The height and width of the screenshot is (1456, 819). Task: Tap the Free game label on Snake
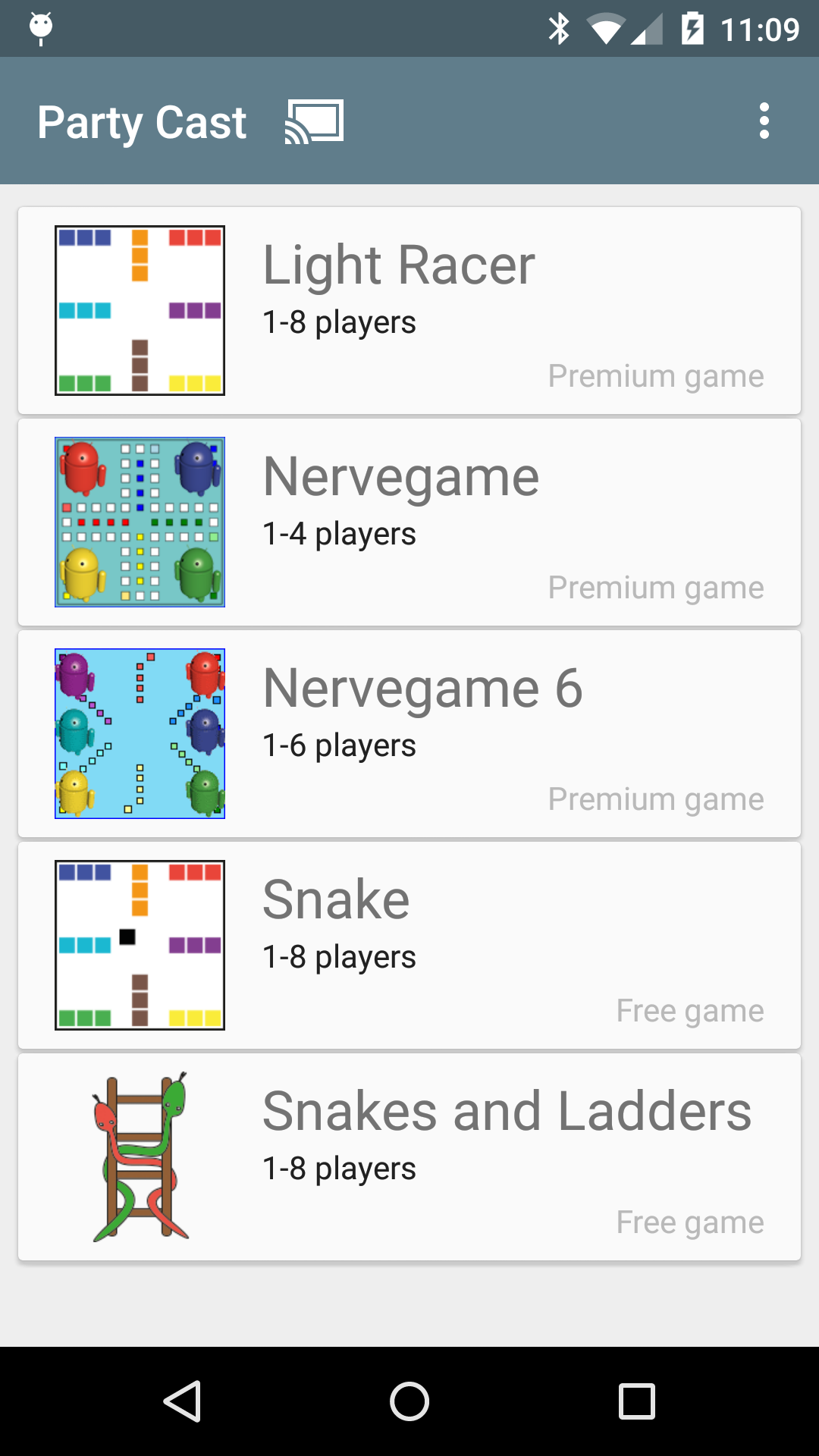pyautogui.click(x=690, y=1011)
